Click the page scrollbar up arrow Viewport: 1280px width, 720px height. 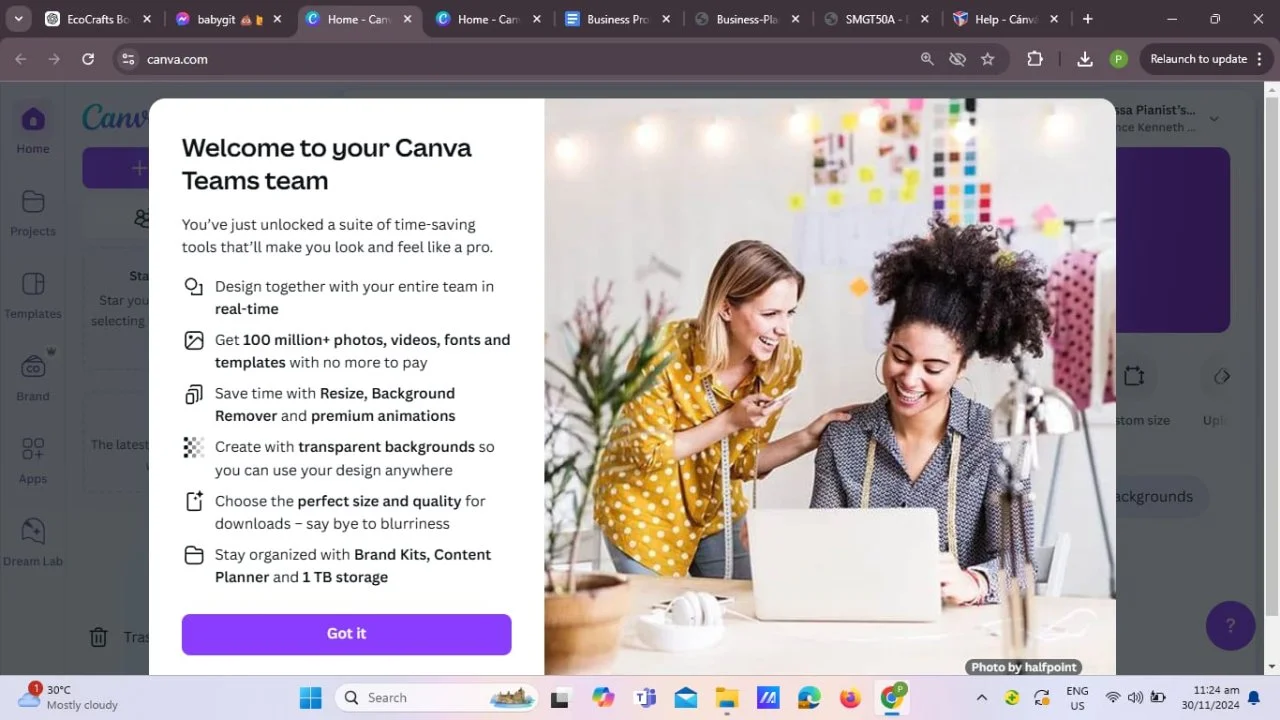coord(1272,90)
